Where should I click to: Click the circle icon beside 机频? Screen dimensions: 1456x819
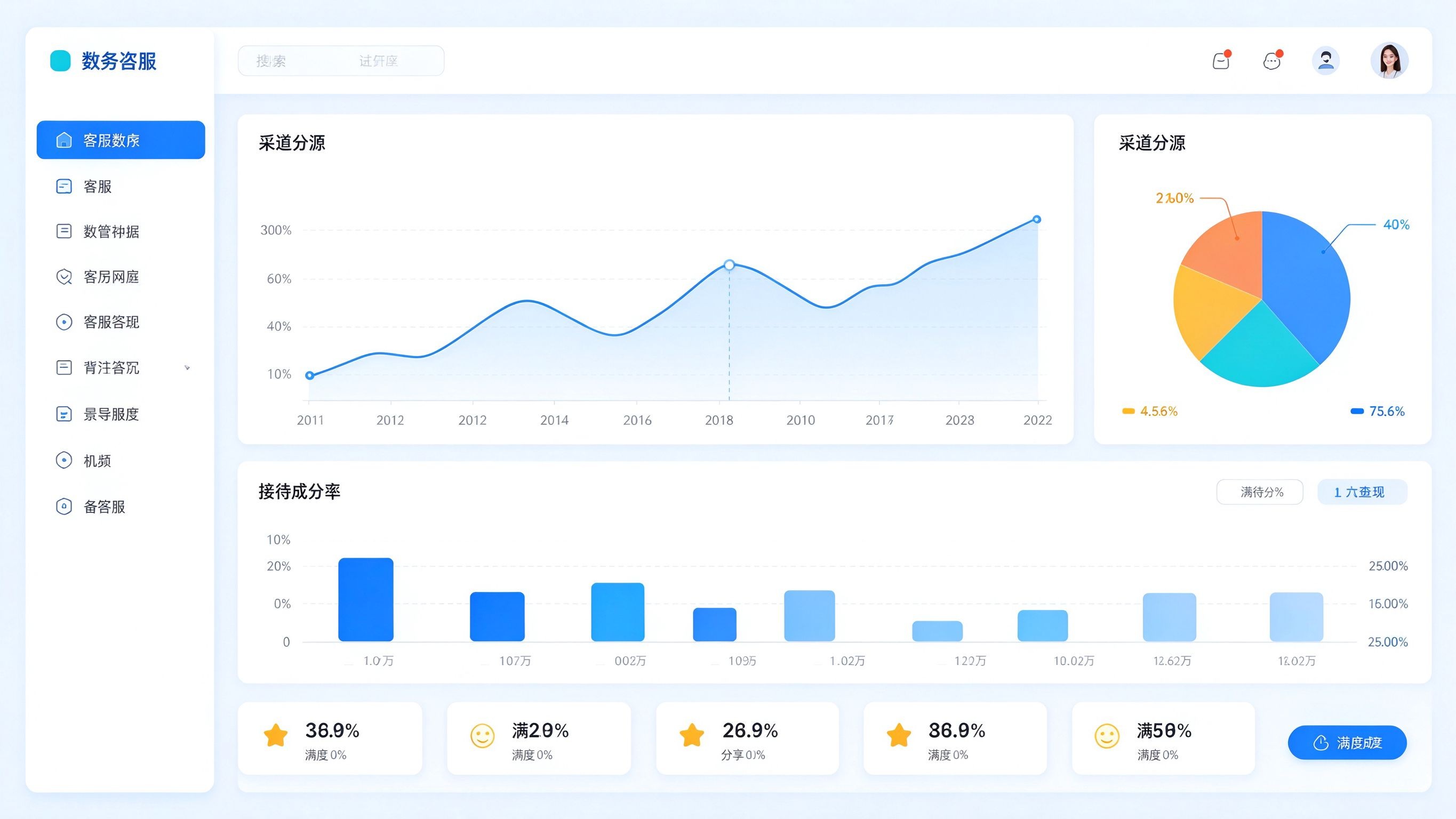(x=64, y=460)
